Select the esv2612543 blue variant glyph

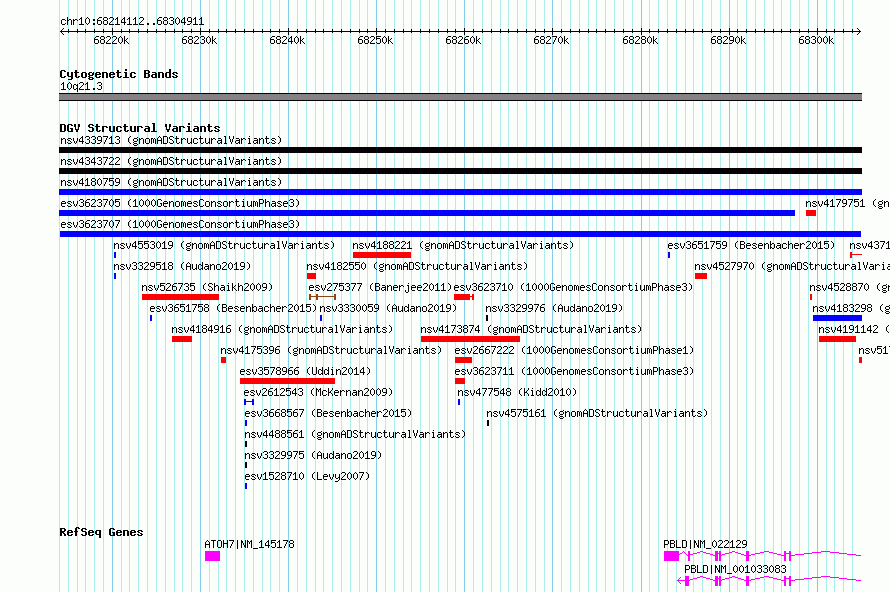point(249,402)
